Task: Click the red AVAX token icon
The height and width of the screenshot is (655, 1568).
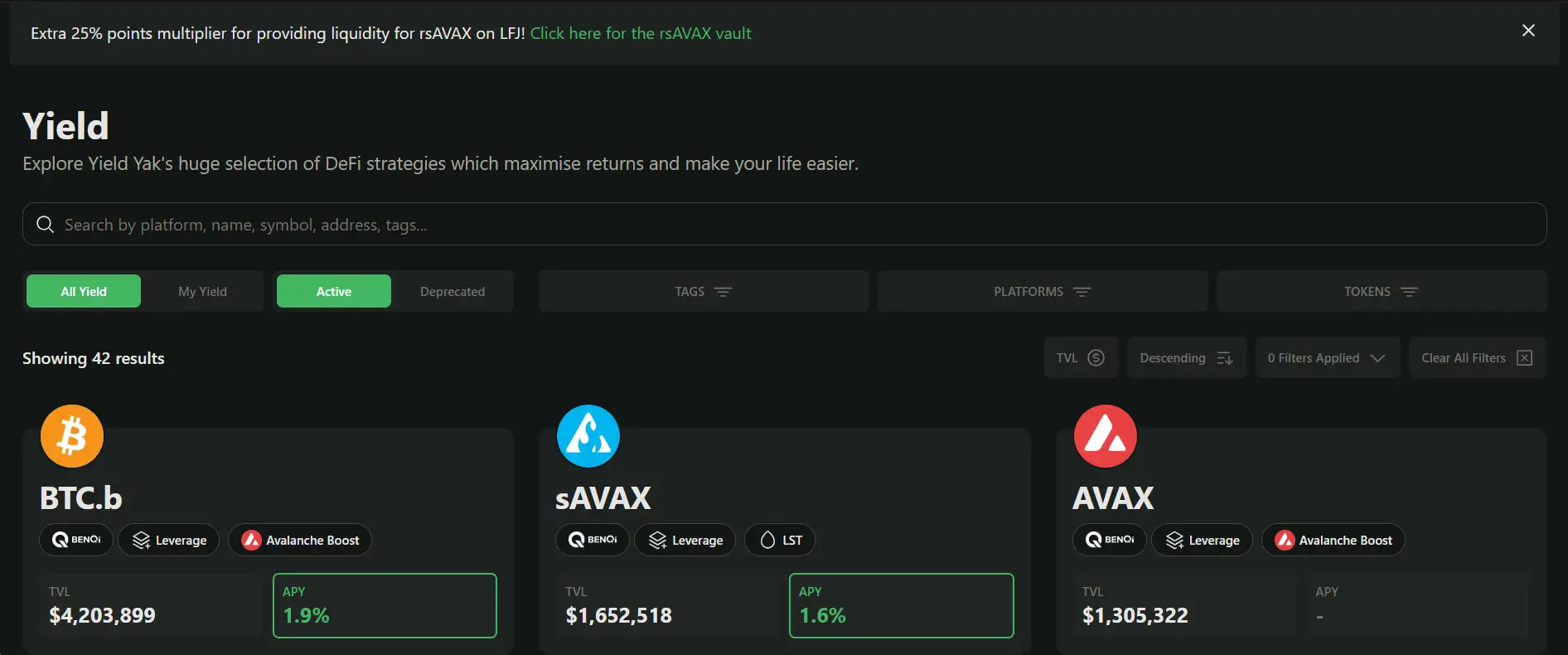Action: coord(1105,436)
